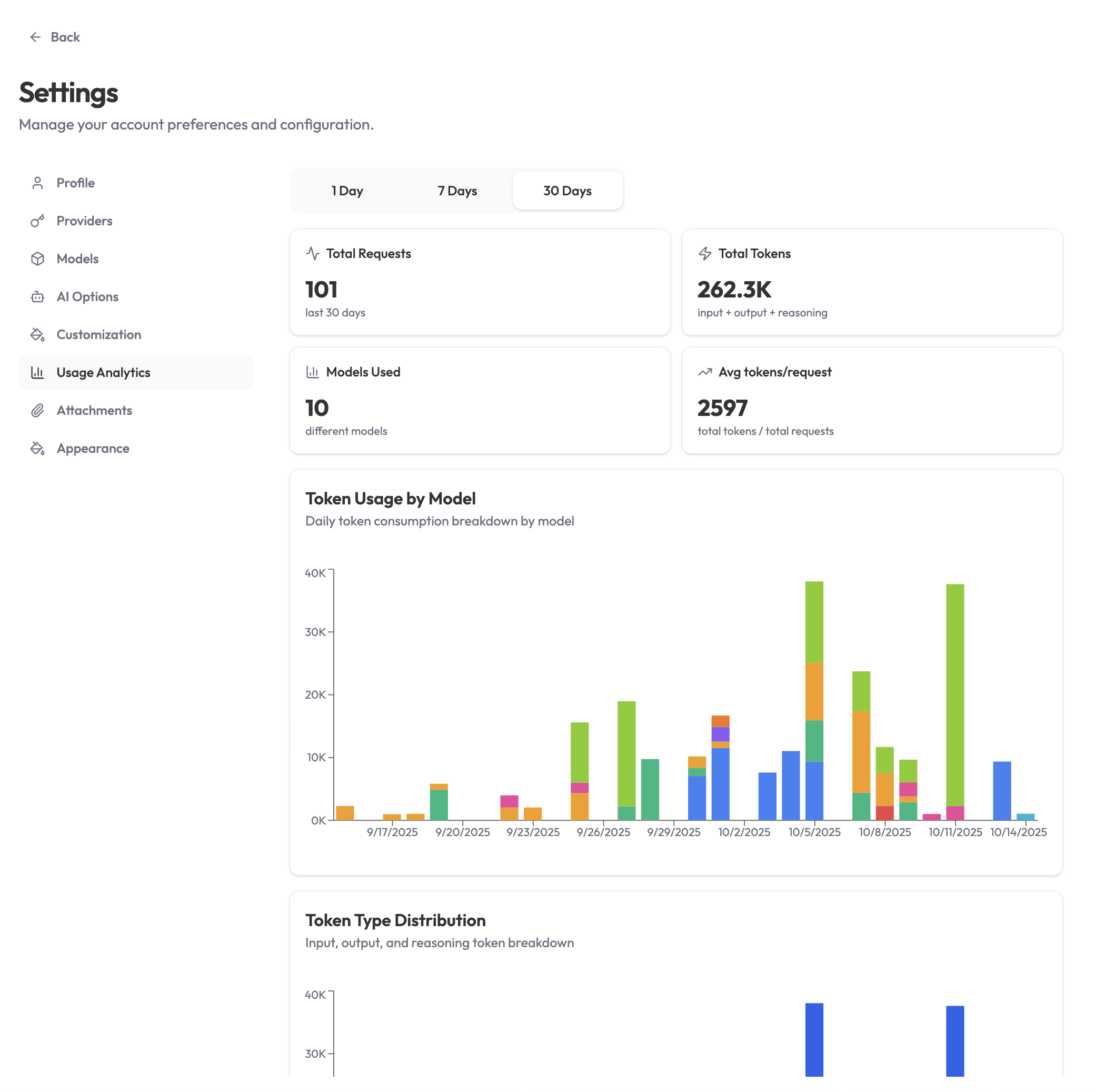Click the Models cube icon
1095x1092 pixels.
37,259
